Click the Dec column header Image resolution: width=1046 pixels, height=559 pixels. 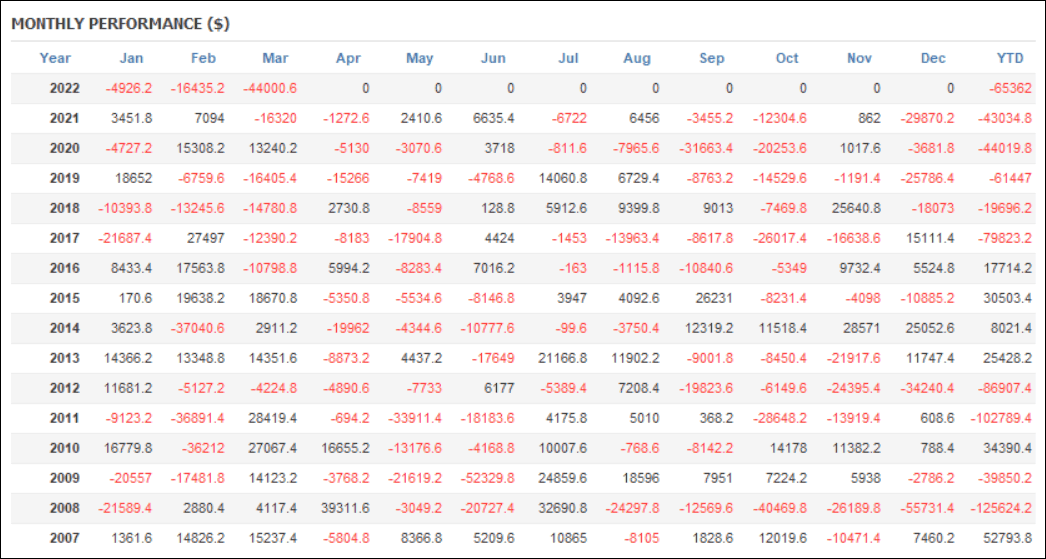click(x=933, y=58)
